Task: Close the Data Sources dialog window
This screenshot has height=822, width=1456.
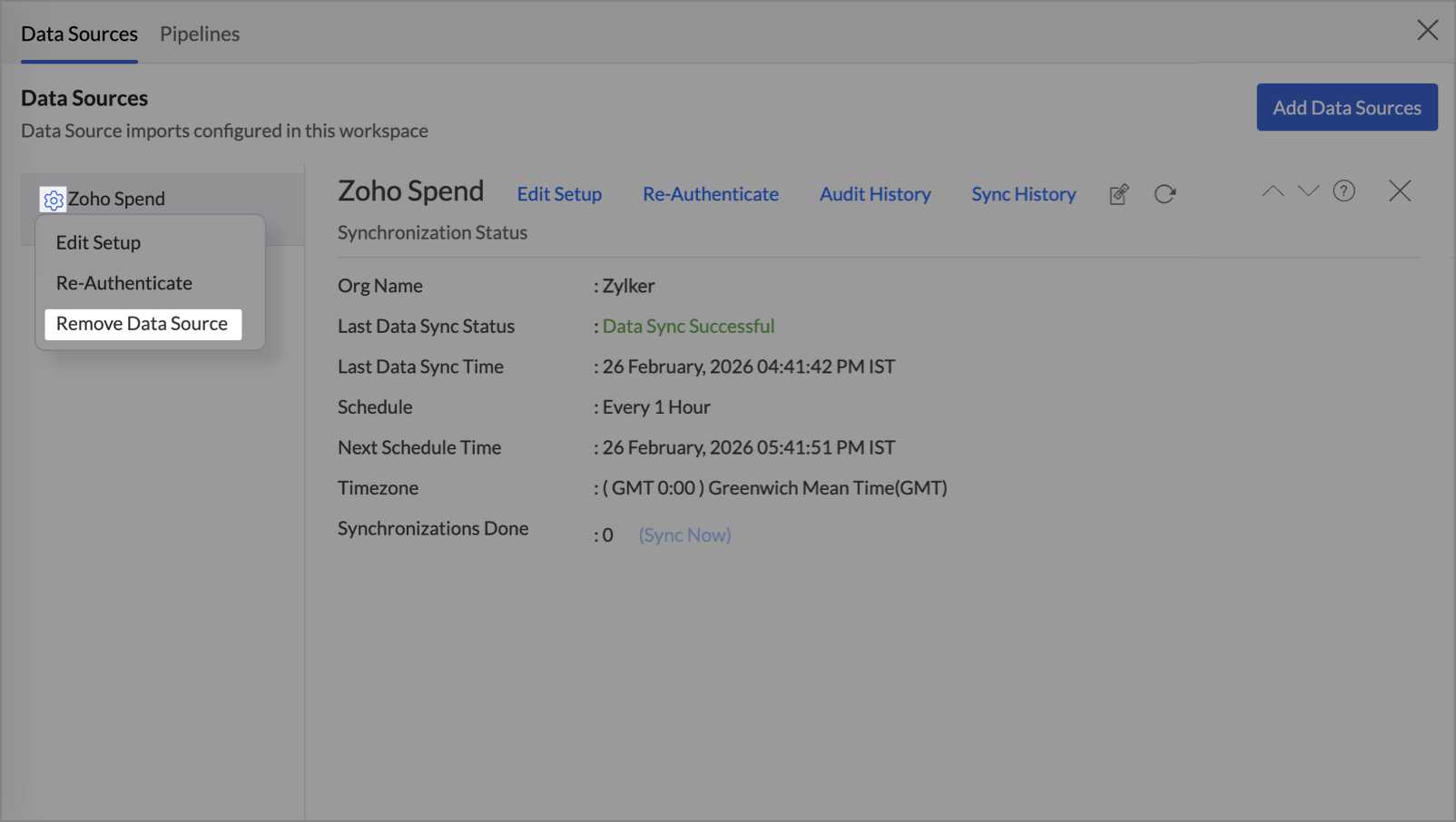Action: [1427, 31]
